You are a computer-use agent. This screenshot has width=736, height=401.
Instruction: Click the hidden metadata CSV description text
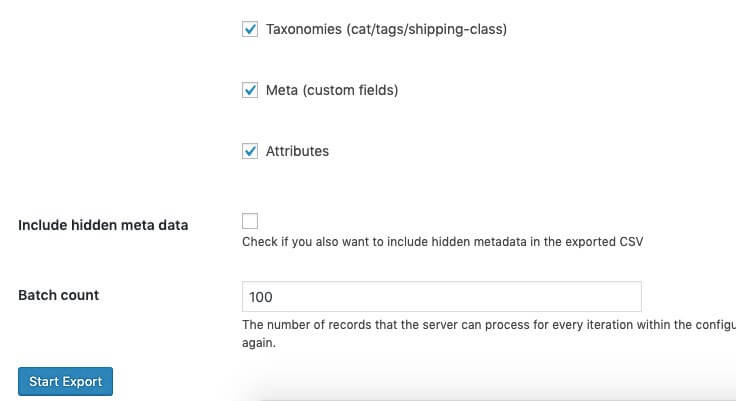coord(442,242)
